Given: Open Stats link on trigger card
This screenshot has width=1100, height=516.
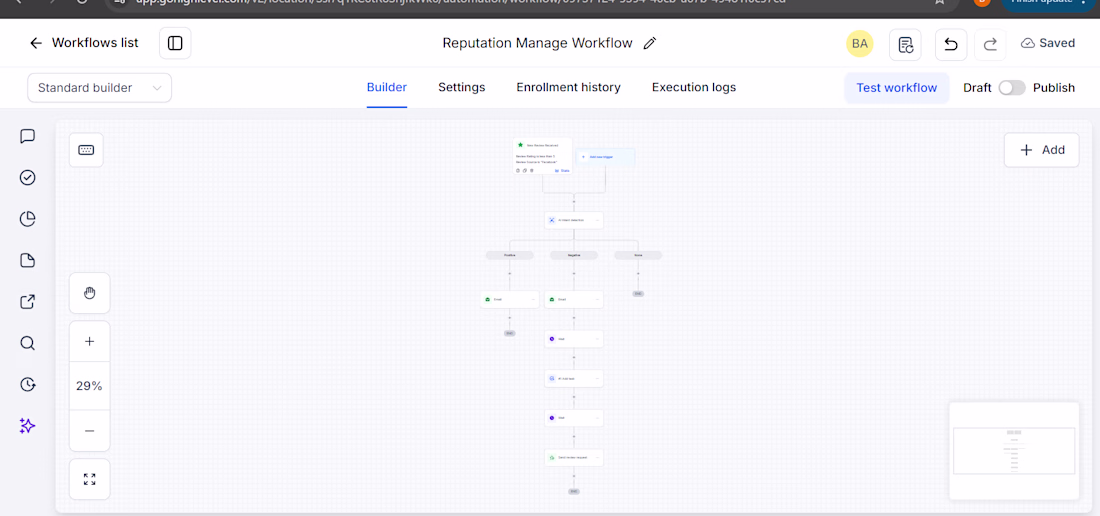Looking at the screenshot, I should tap(562, 170).
